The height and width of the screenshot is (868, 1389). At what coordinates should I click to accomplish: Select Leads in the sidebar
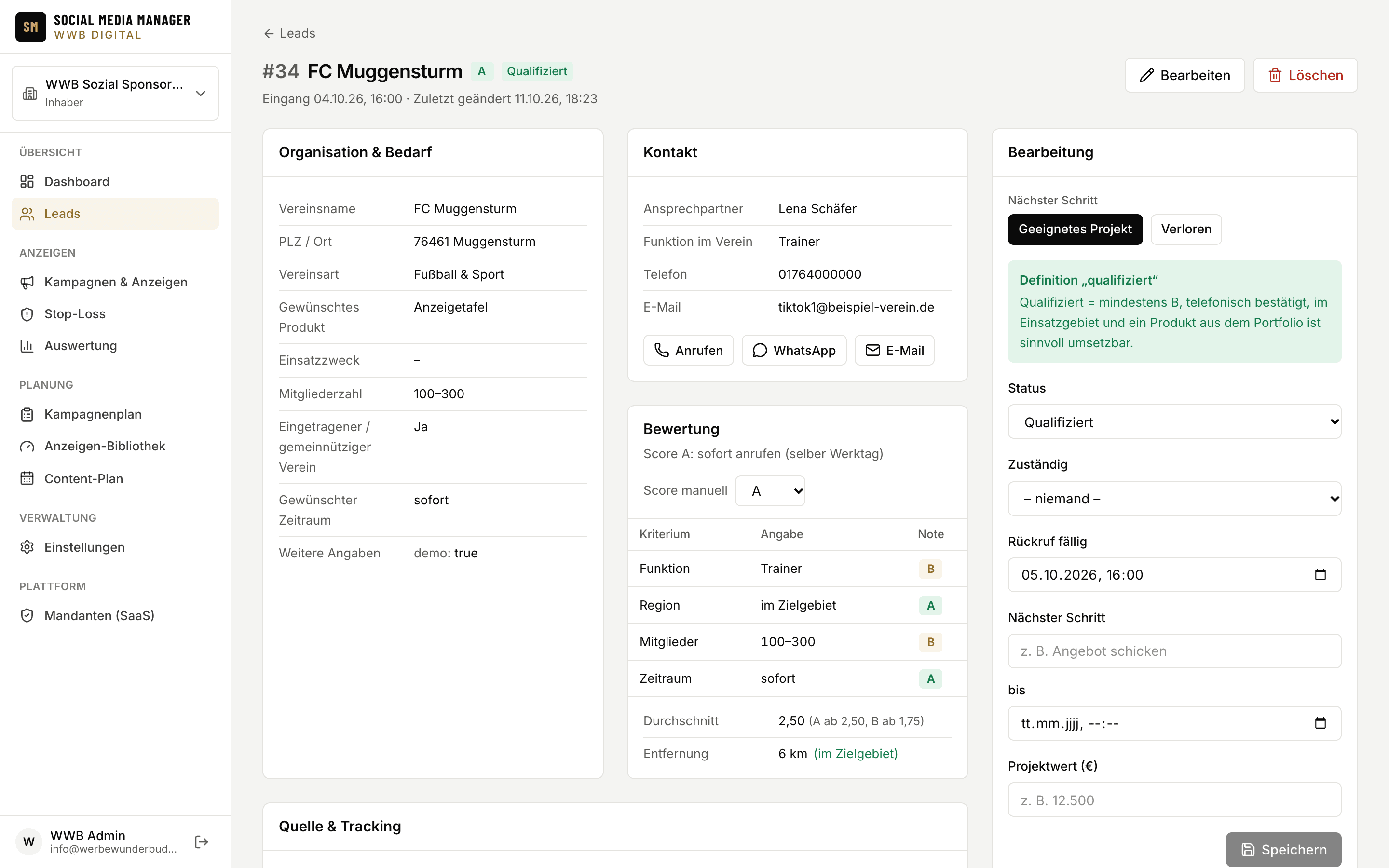(x=115, y=214)
